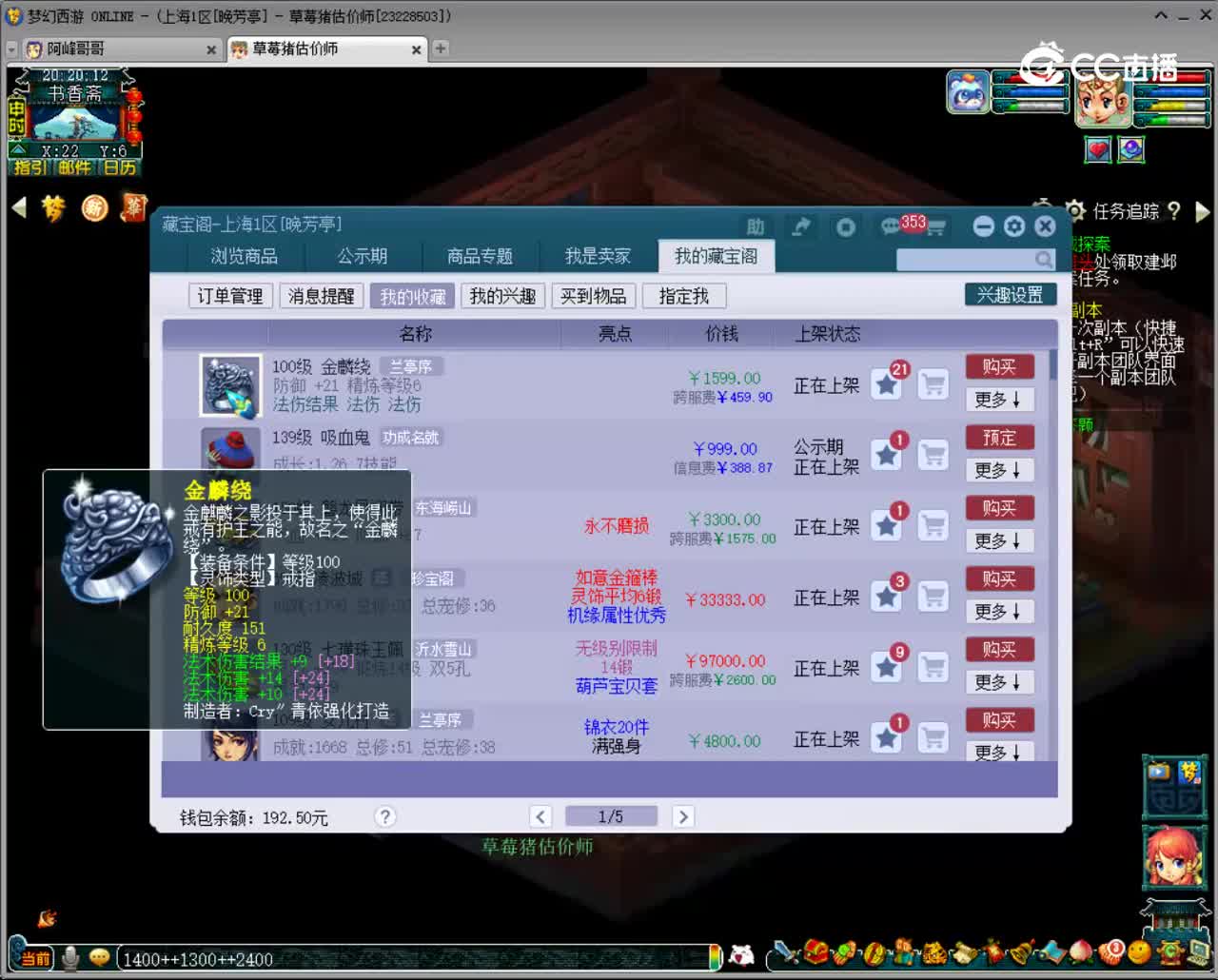
Task: Expand 更多 options for the 金麟绕 listing
Action: (x=999, y=400)
